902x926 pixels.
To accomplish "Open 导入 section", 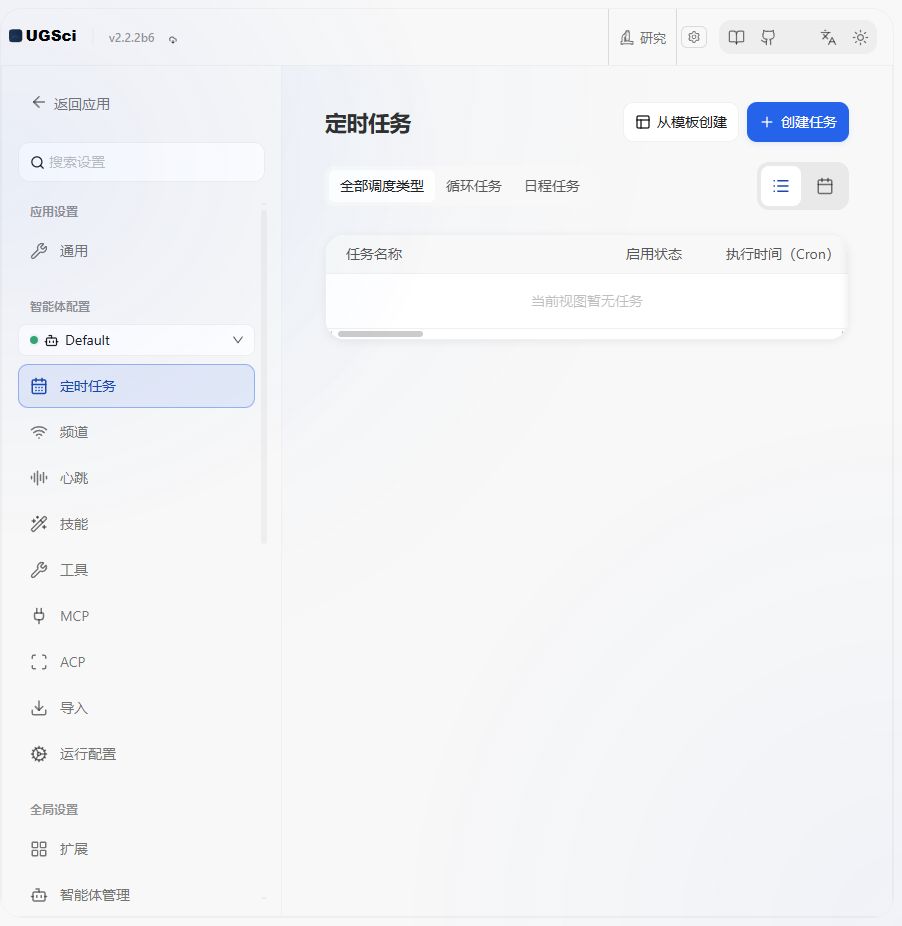I will point(136,707).
